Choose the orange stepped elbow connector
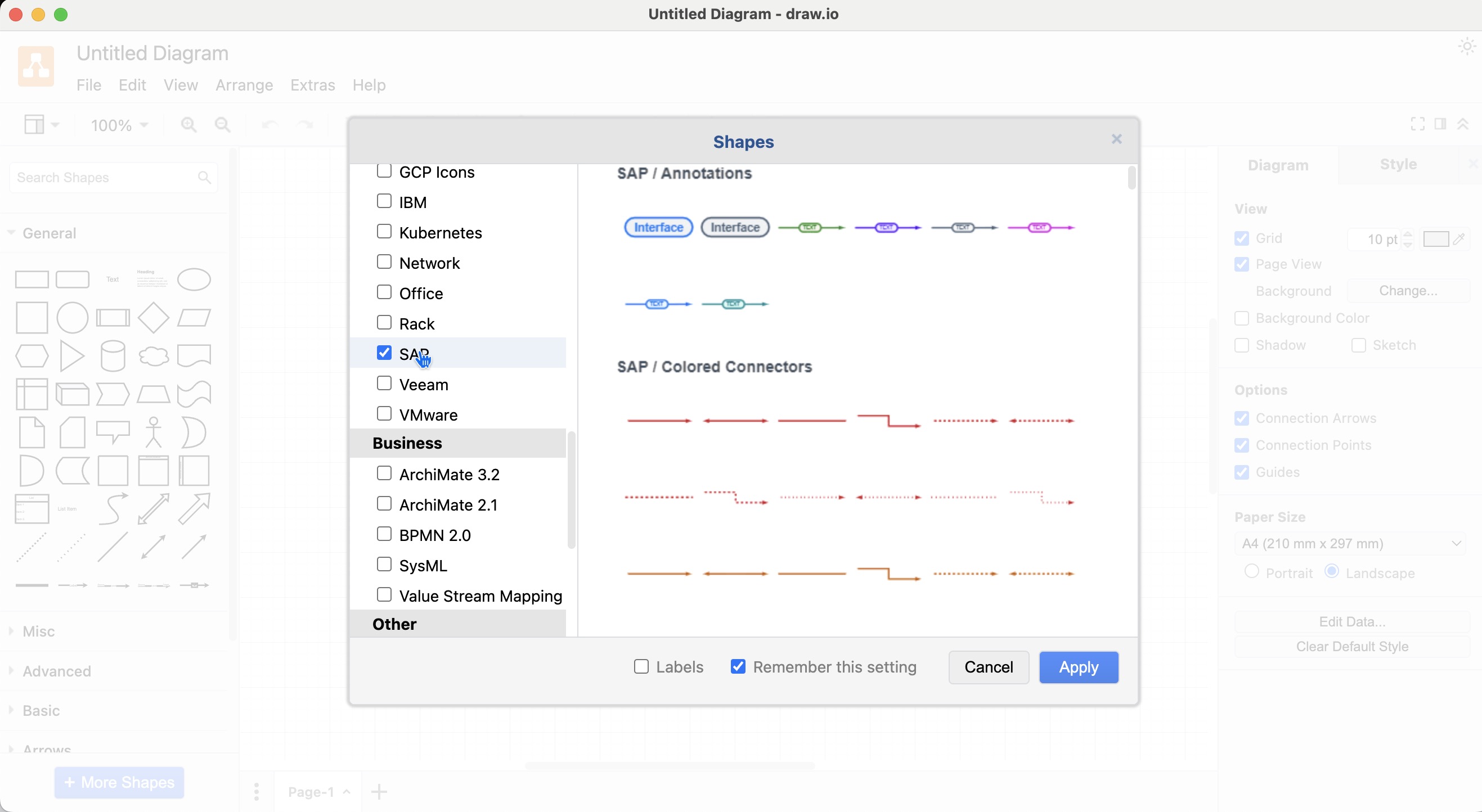 [888, 574]
